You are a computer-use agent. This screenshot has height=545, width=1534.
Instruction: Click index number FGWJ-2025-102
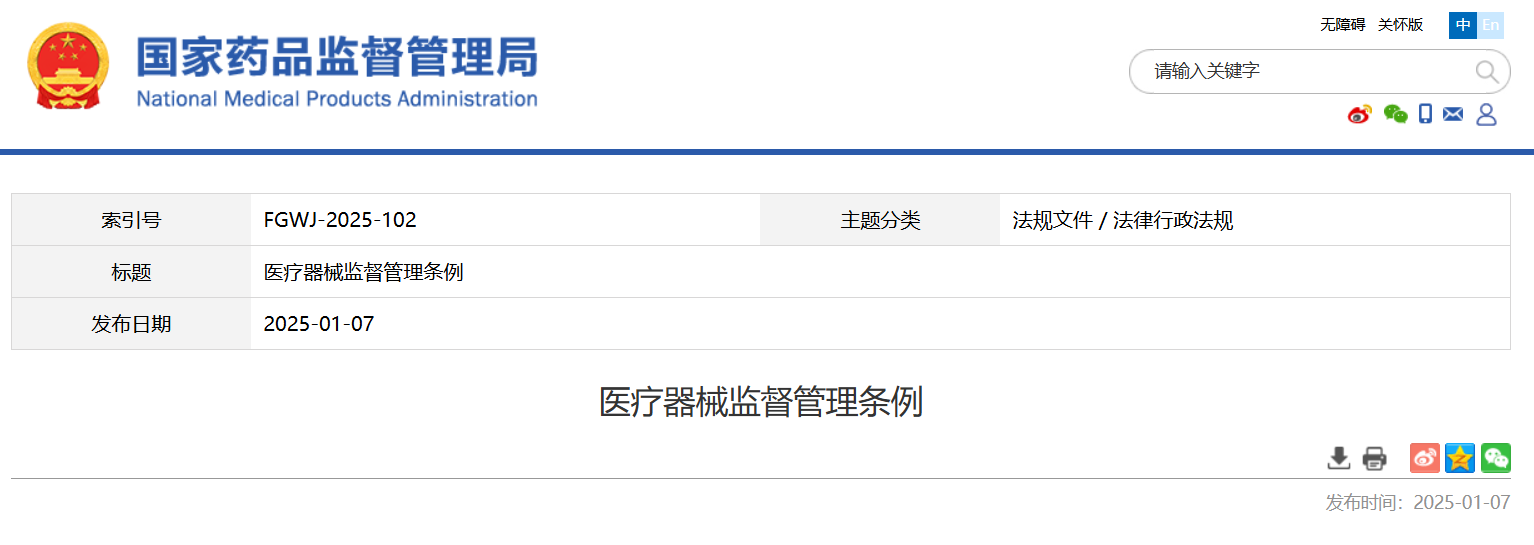point(340,220)
